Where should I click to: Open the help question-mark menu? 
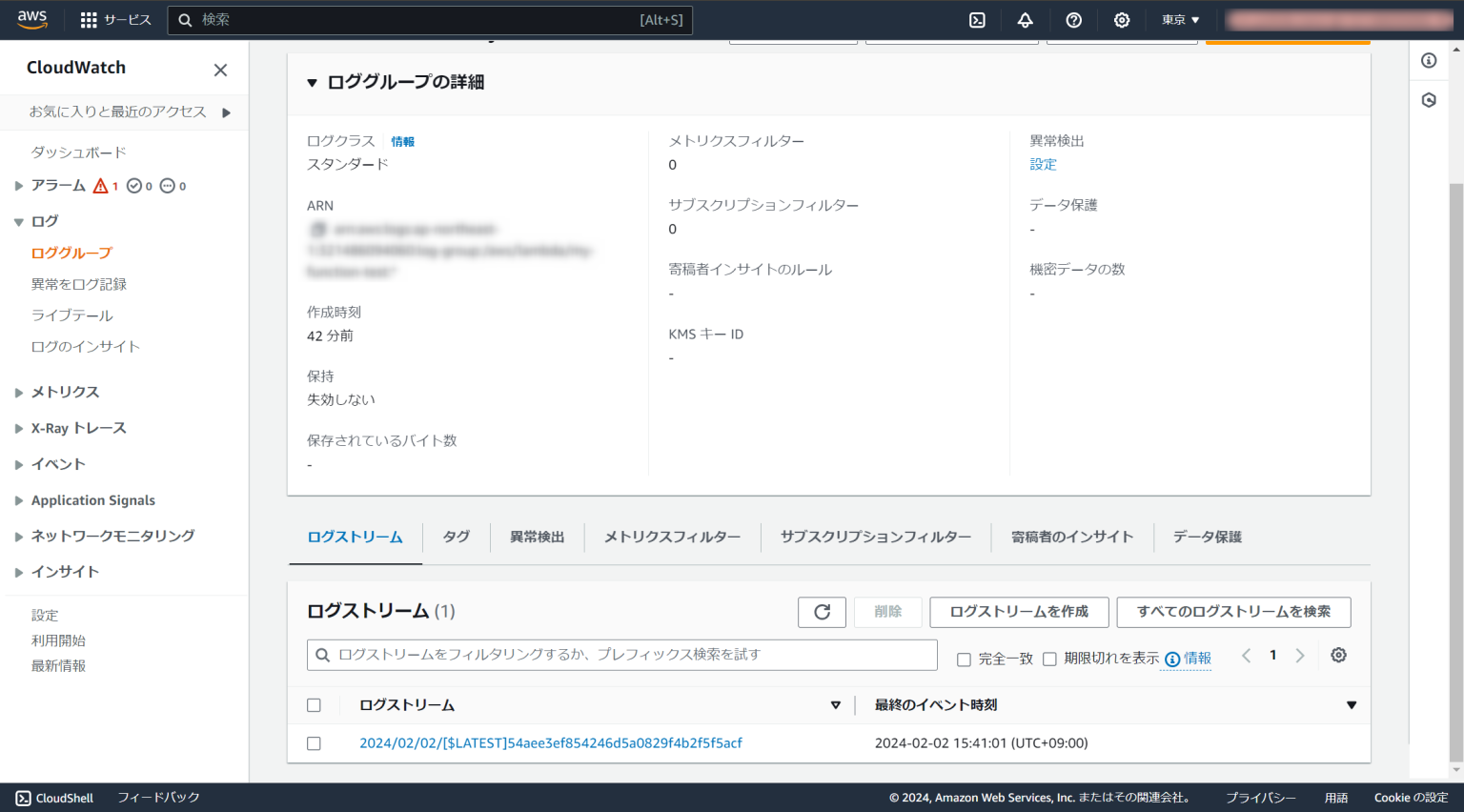1073,19
